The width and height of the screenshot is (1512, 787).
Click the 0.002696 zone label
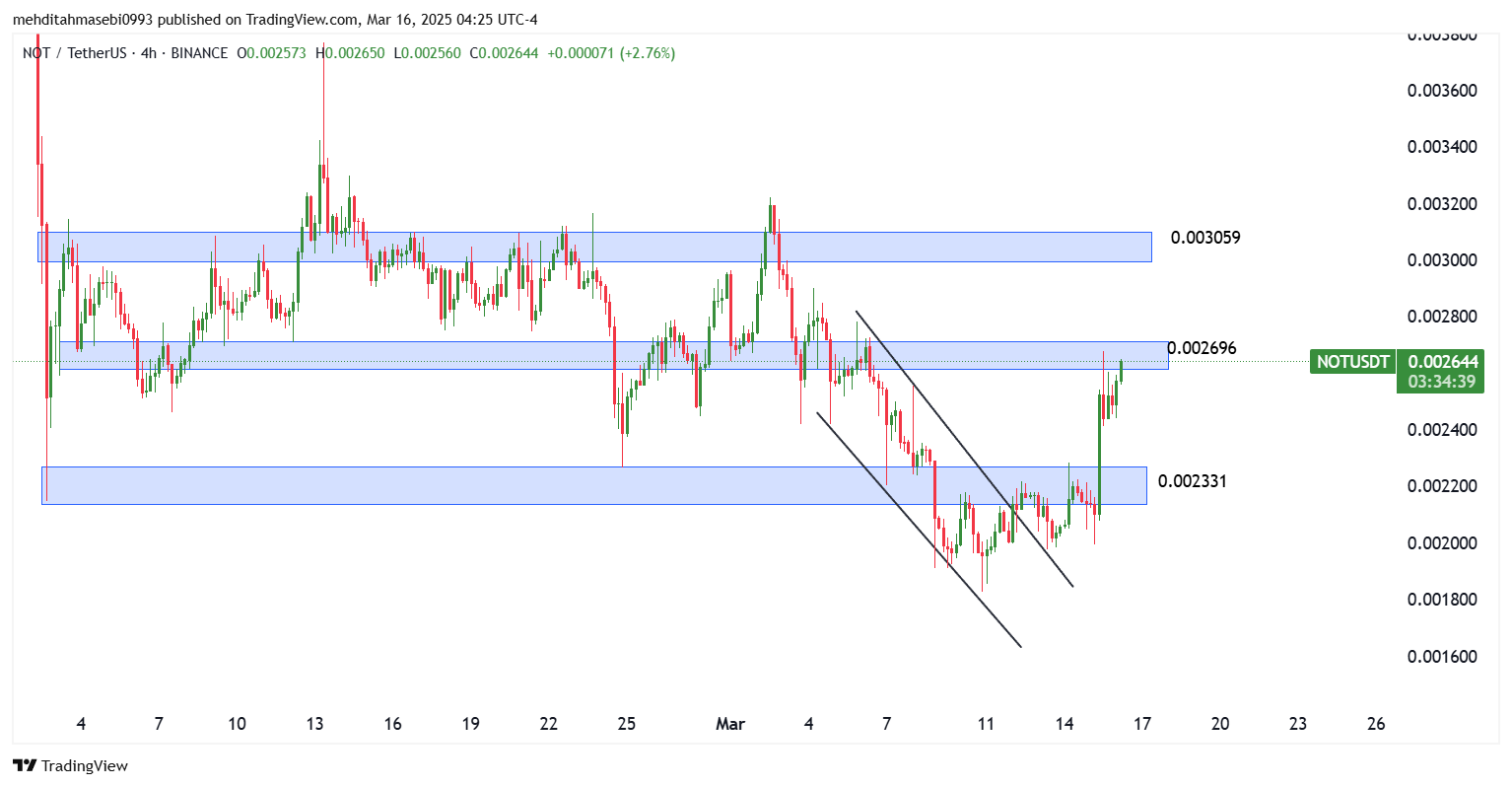coord(1202,348)
